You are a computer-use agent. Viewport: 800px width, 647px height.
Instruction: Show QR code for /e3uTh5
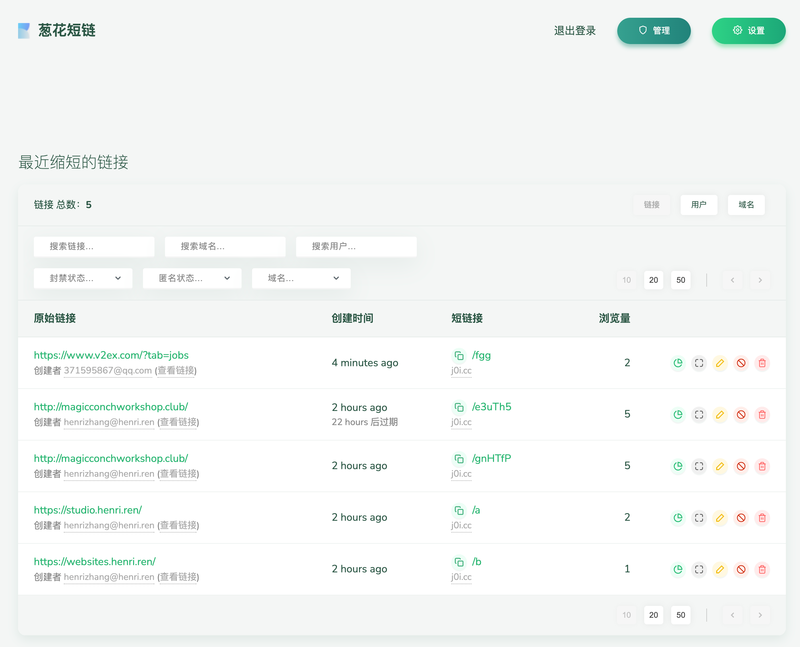point(699,414)
